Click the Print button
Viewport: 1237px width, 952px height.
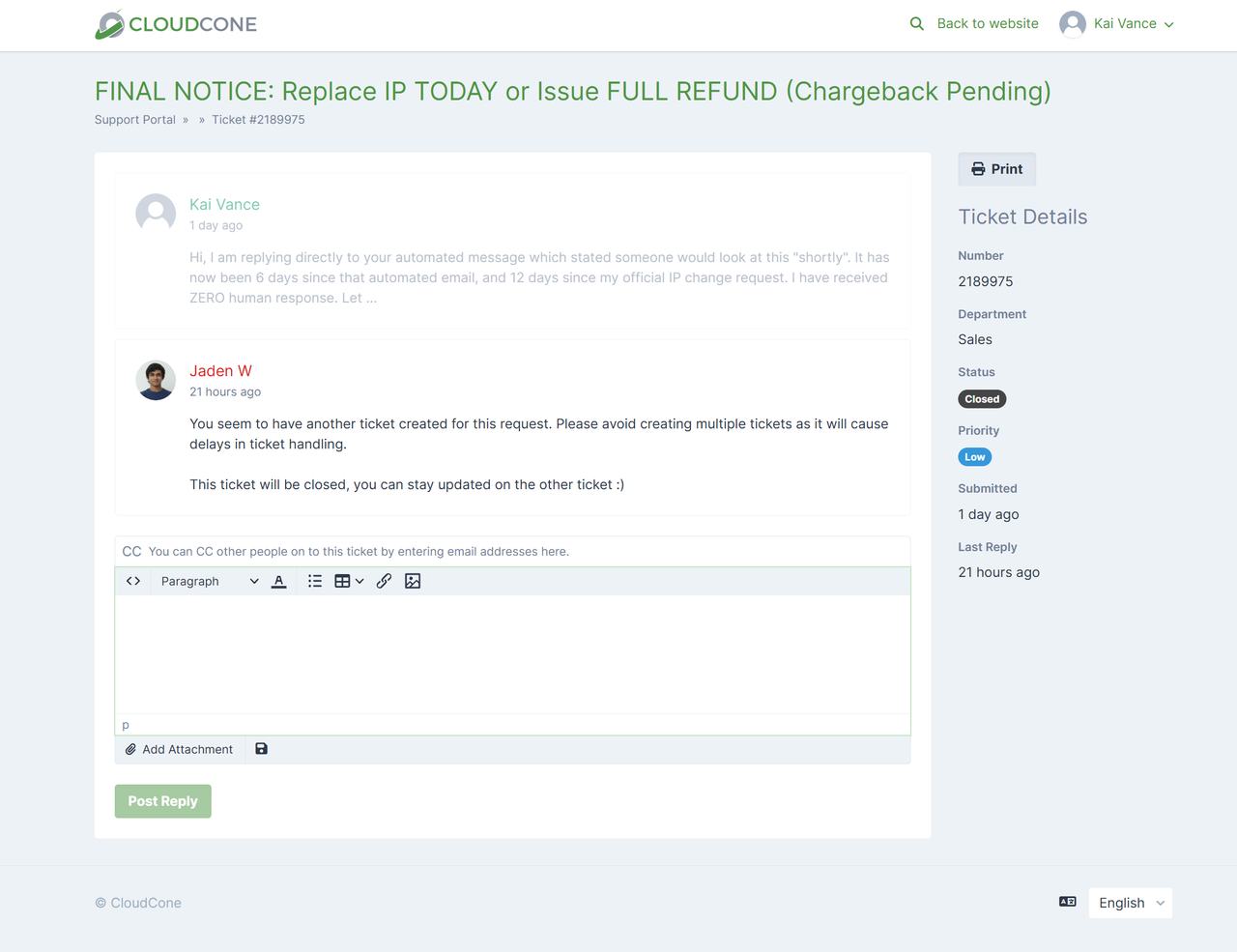[x=996, y=169]
